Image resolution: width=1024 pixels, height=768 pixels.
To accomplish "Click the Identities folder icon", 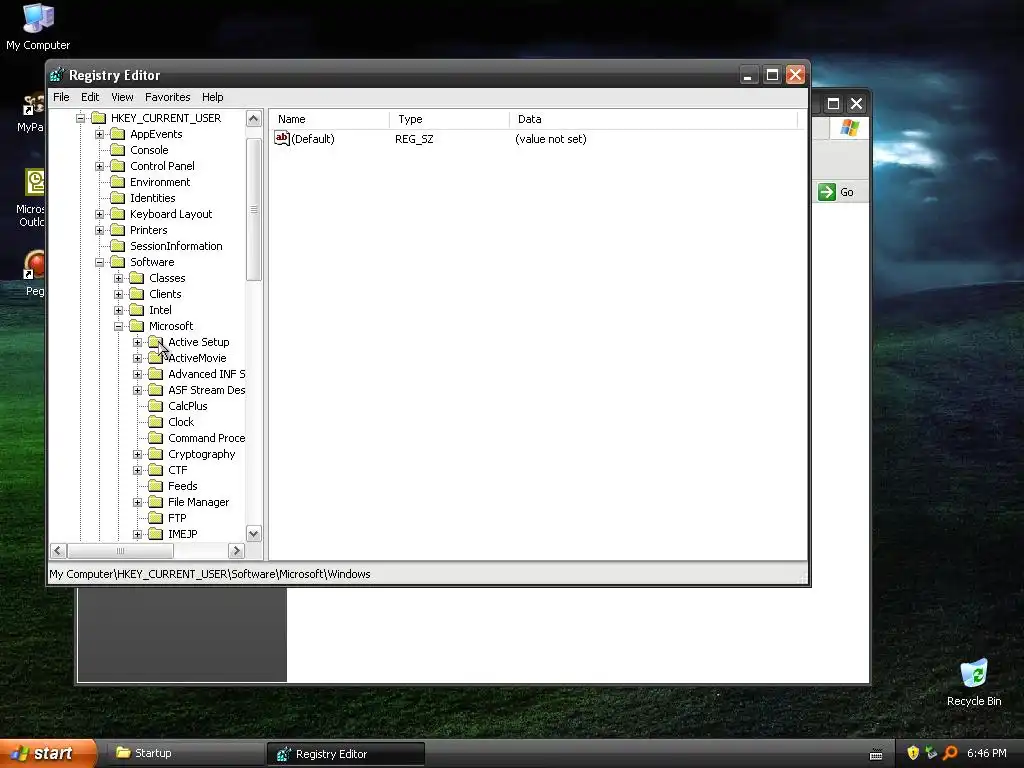I will point(118,198).
